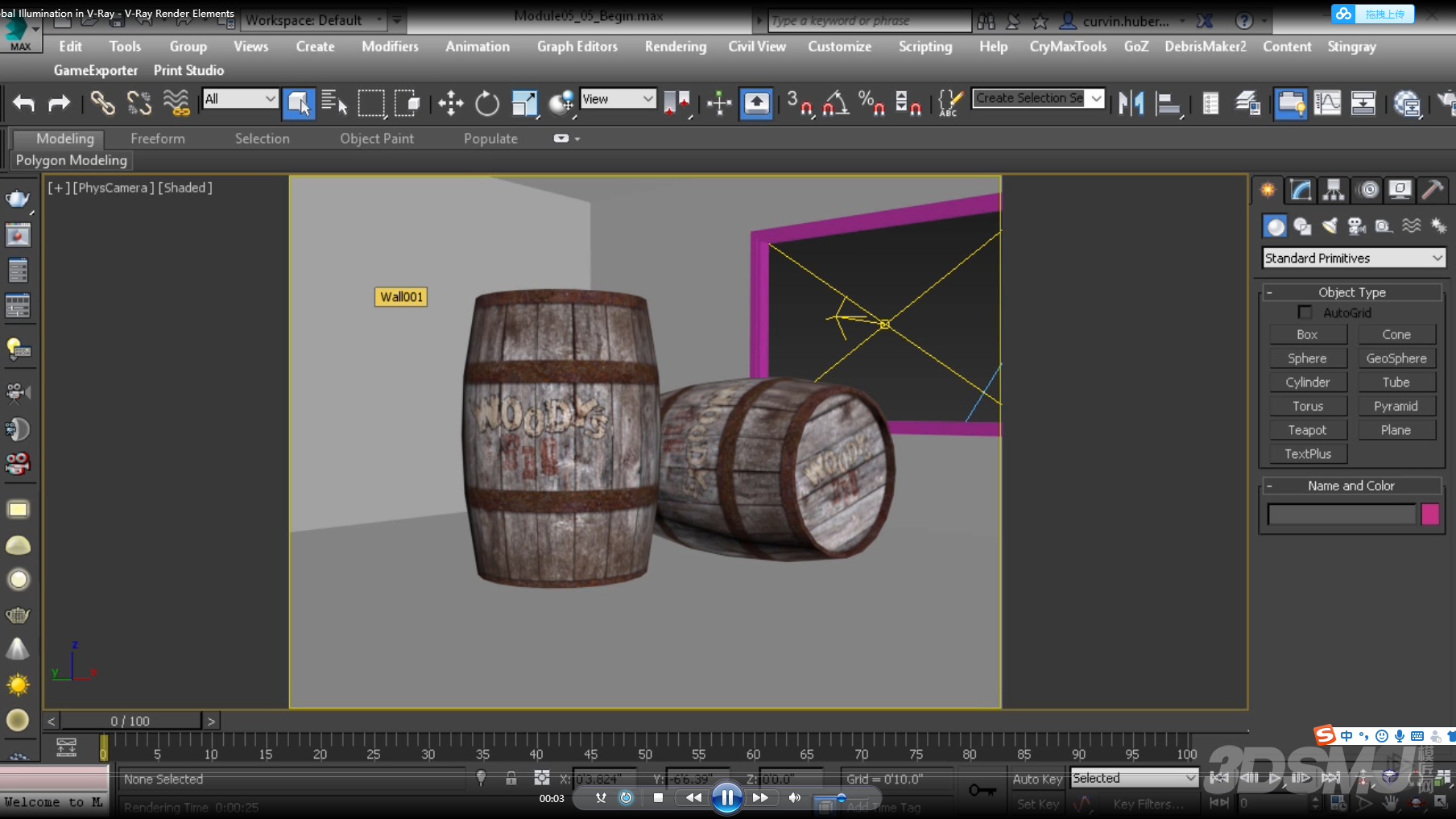The height and width of the screenshot is (819, 1456).
Task: Toggle the Layer Explorer button
Action: (x=1247, y=103)
